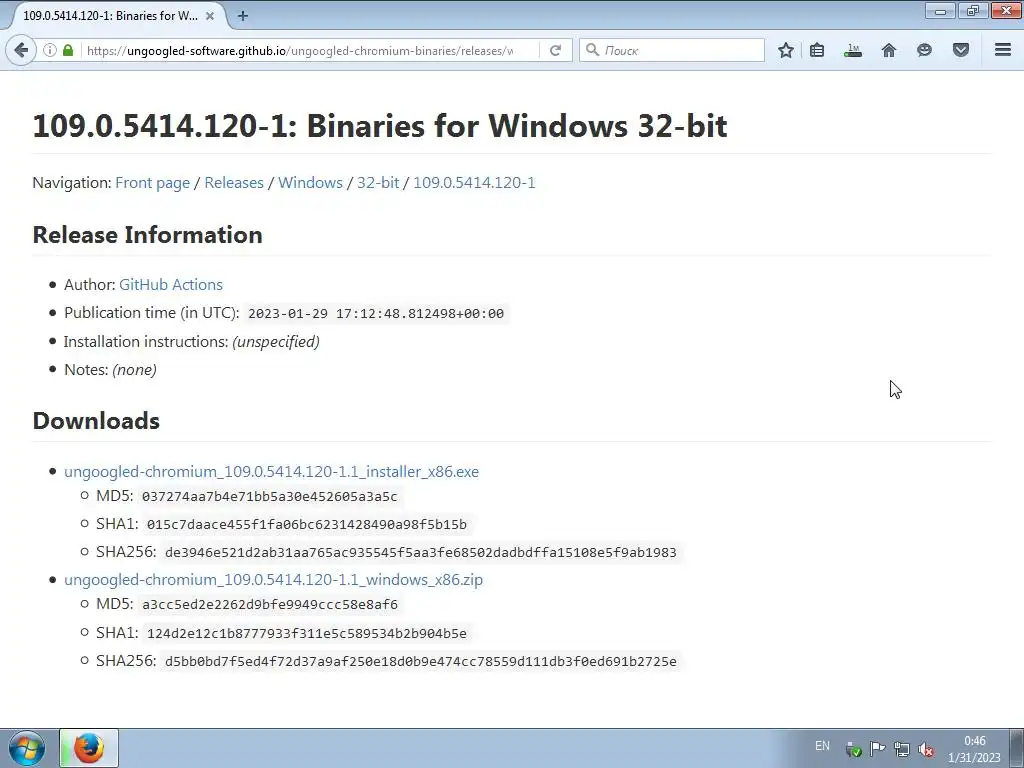Show bookmarks list icon

point(817,50)
